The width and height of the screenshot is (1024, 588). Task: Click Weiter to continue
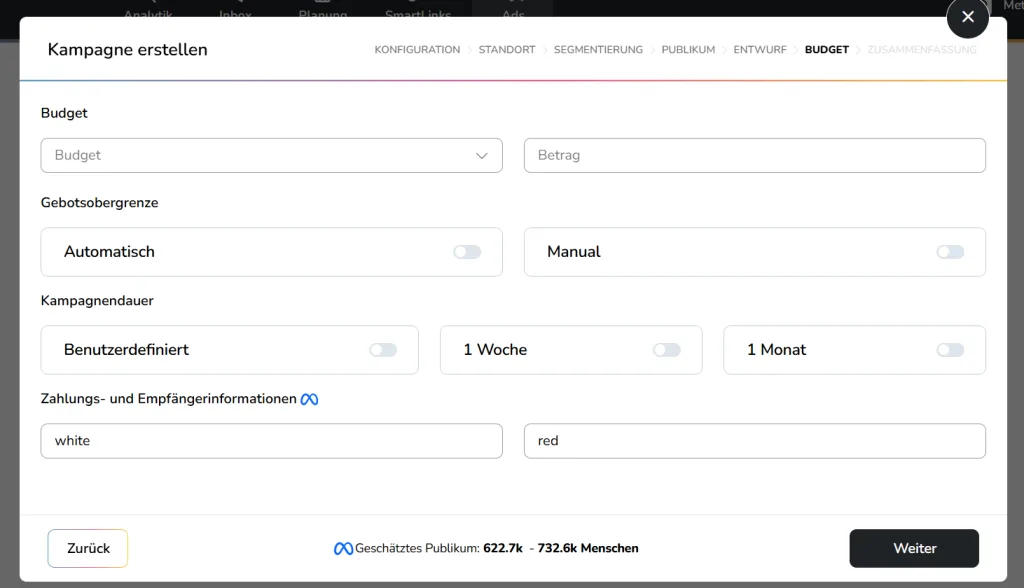[914, 548]
